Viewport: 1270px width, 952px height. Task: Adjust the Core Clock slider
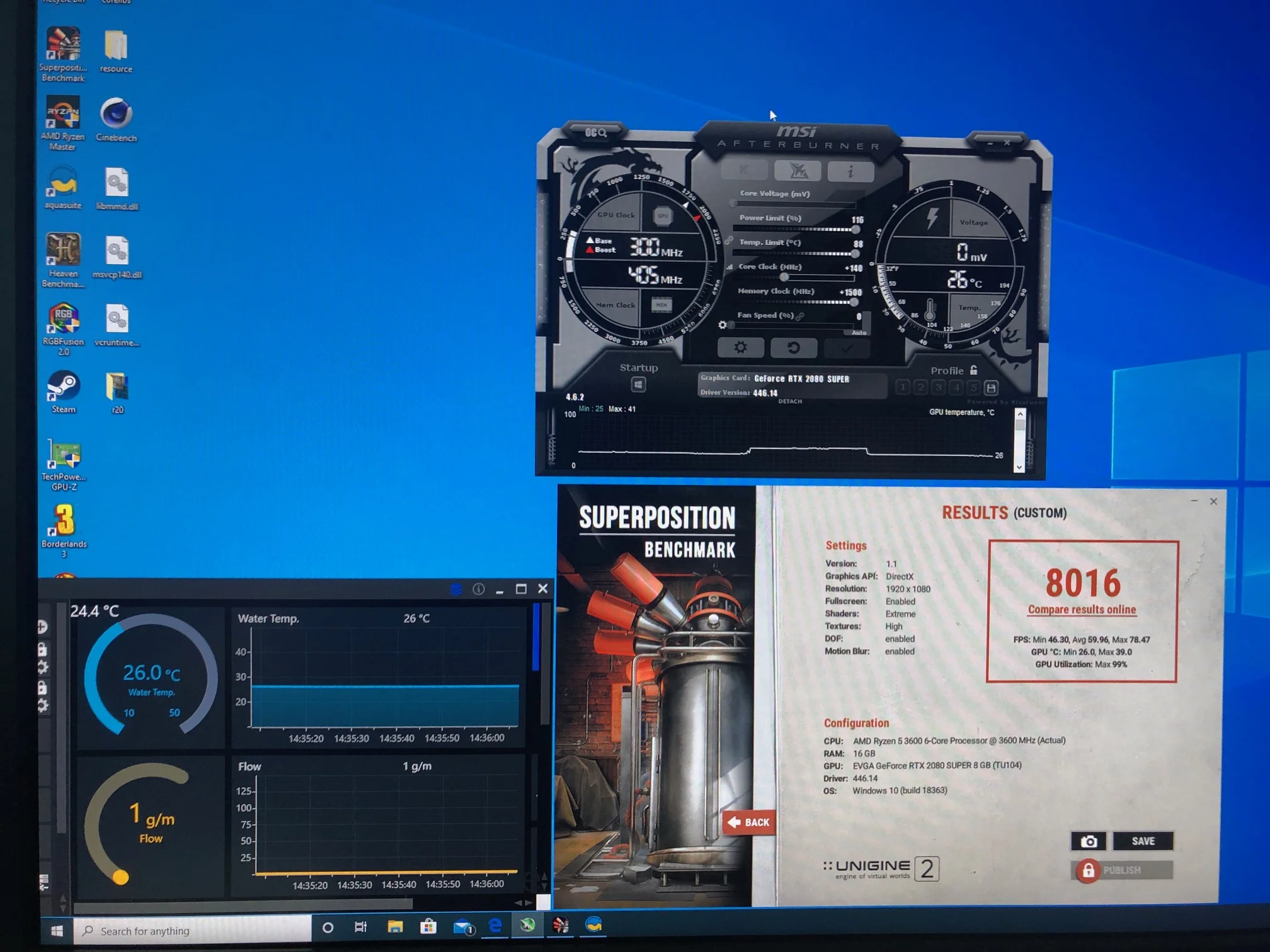tap(794, 277)
